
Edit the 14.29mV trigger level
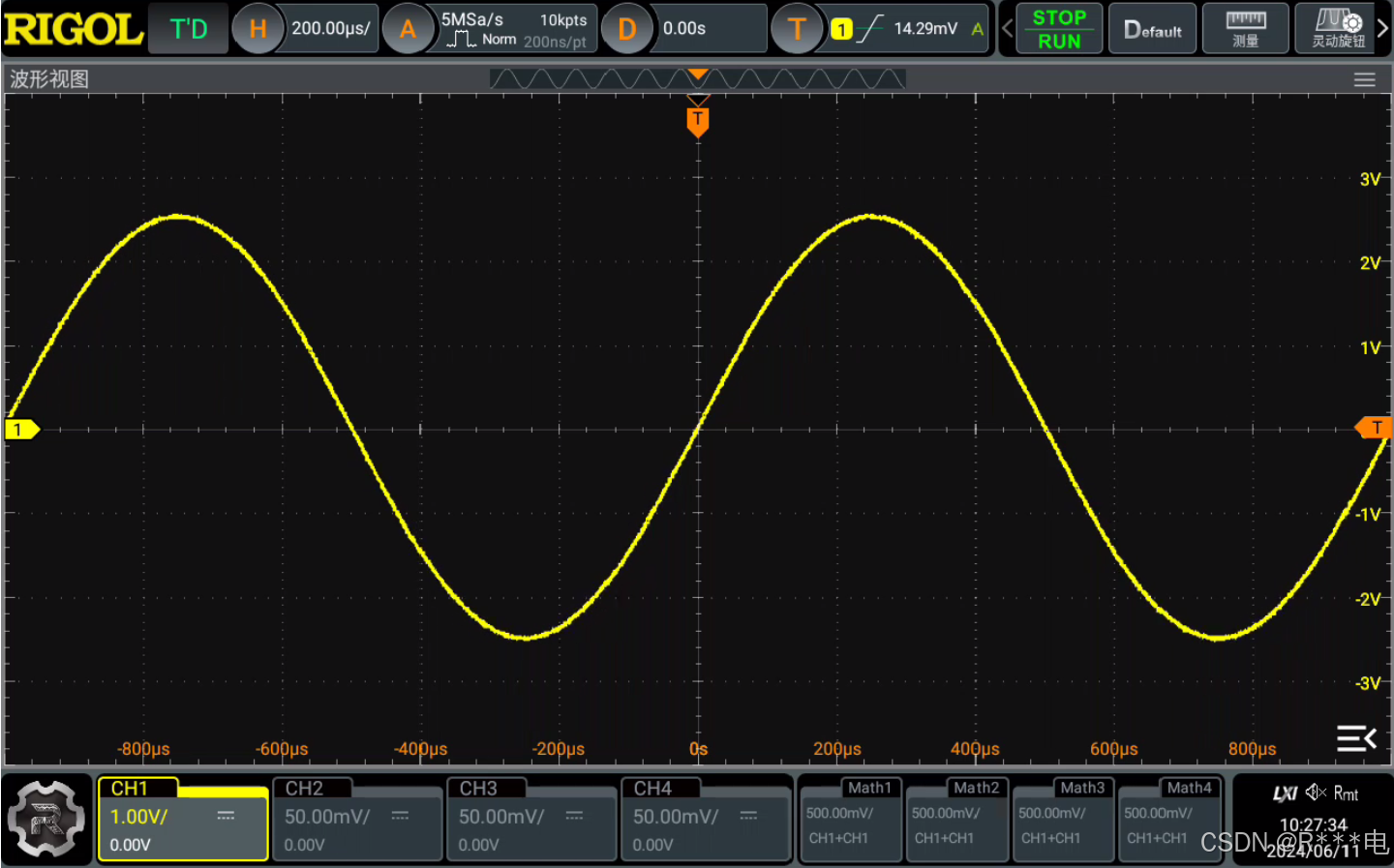(x=925, y=29)
